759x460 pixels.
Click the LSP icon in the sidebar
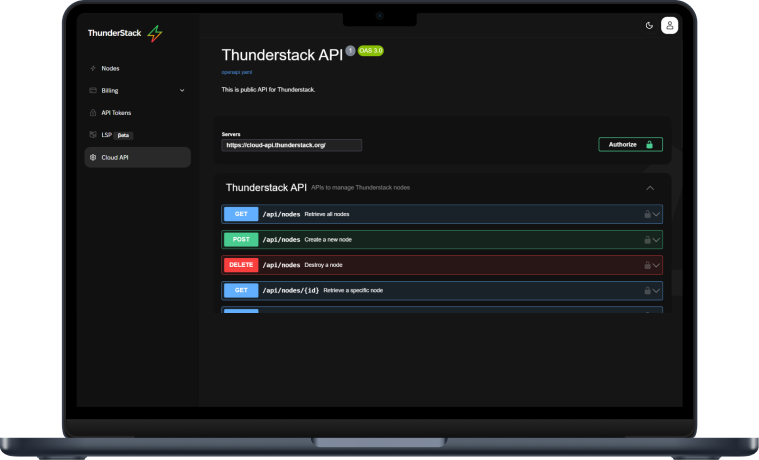(x=93, y=135)
